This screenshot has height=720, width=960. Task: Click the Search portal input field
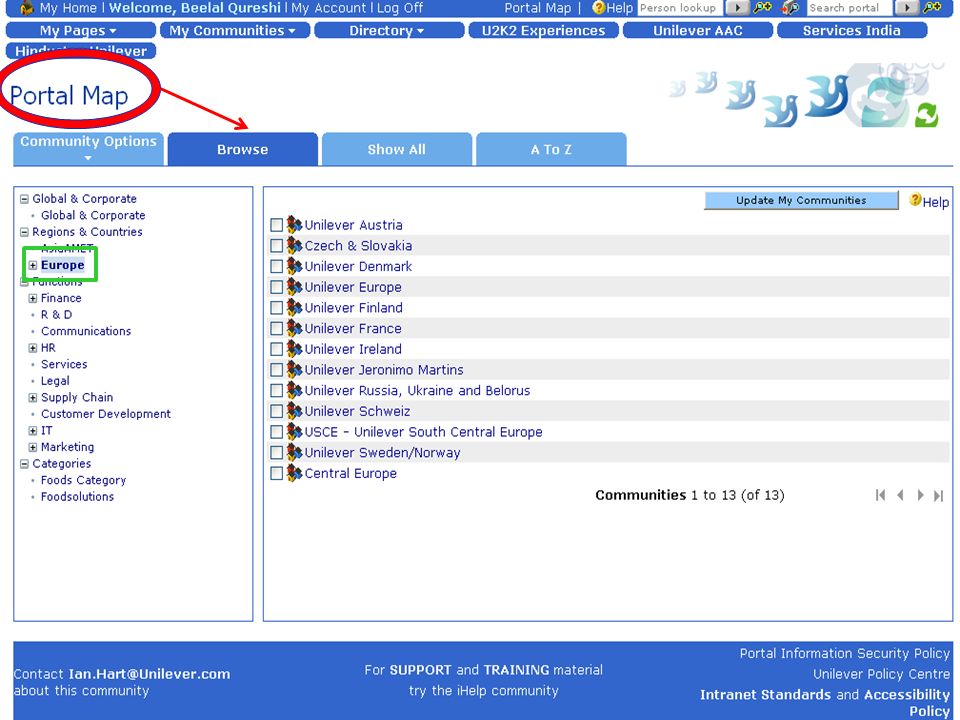pyautogui.click(x=850, y=8)
